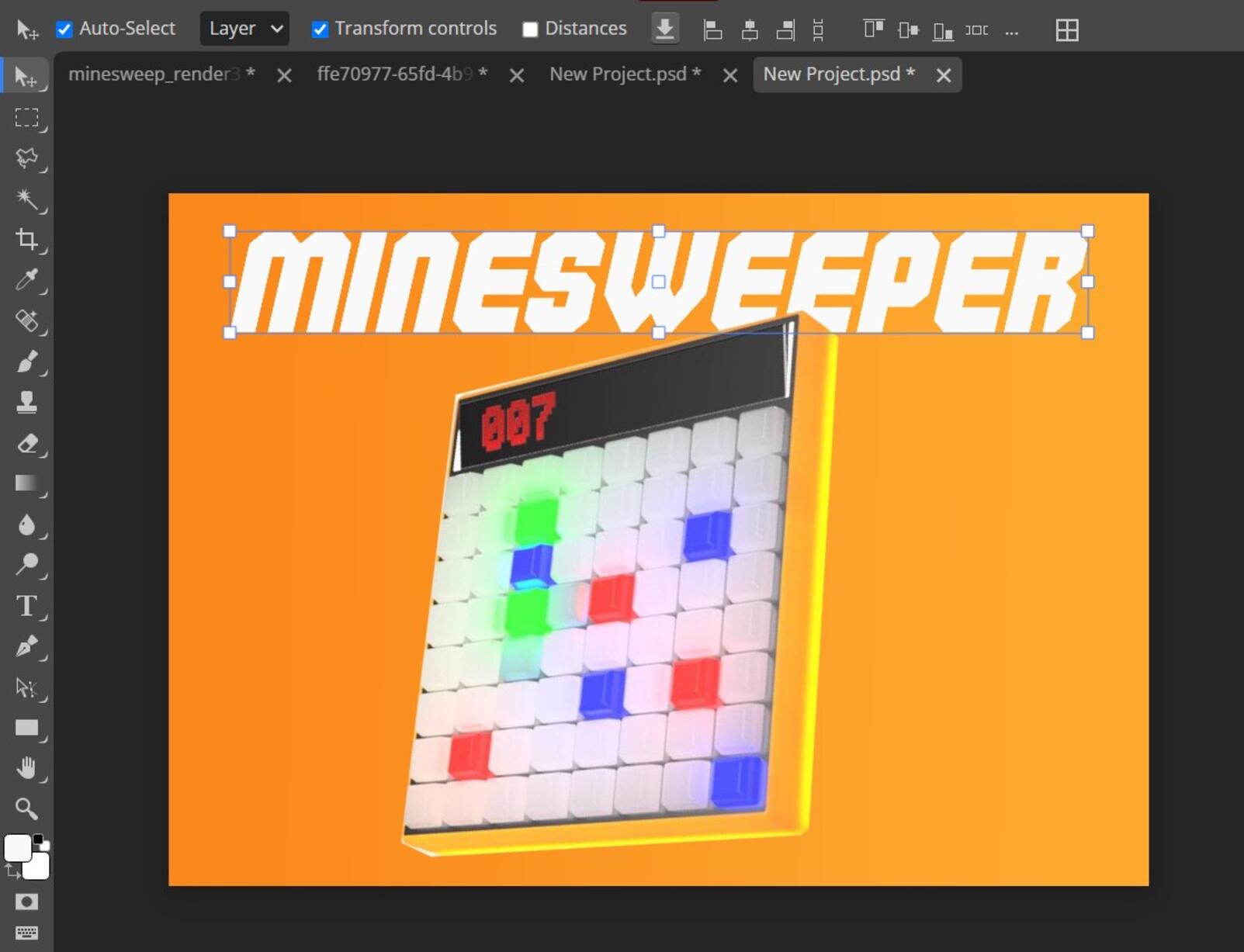The height and width of the screenshot is (952, 1244).
Task: Select the Clone Stamp tool
Action: click(26, 402)
